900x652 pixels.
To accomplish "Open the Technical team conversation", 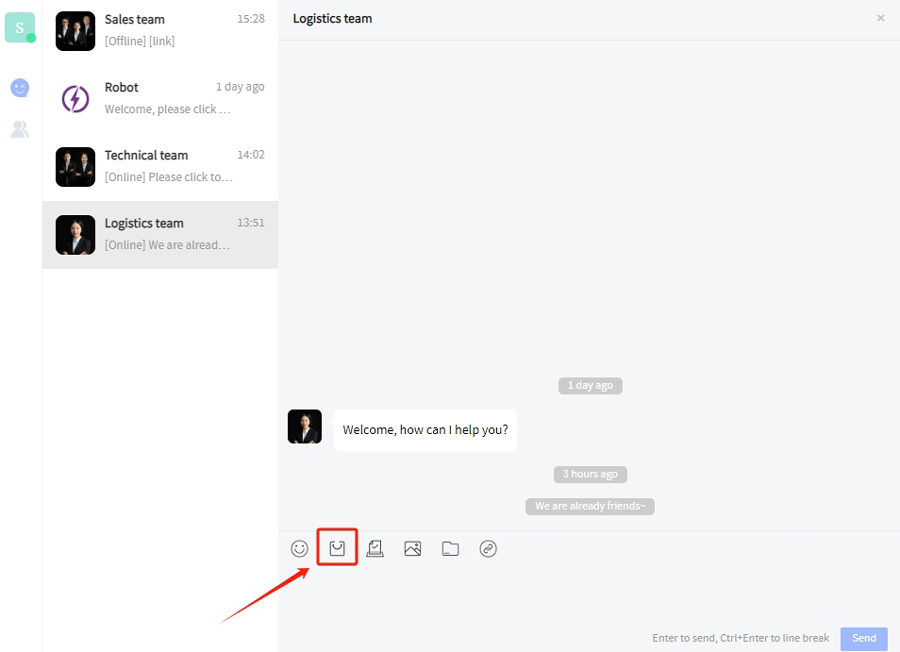I will (x=160, y=167).
